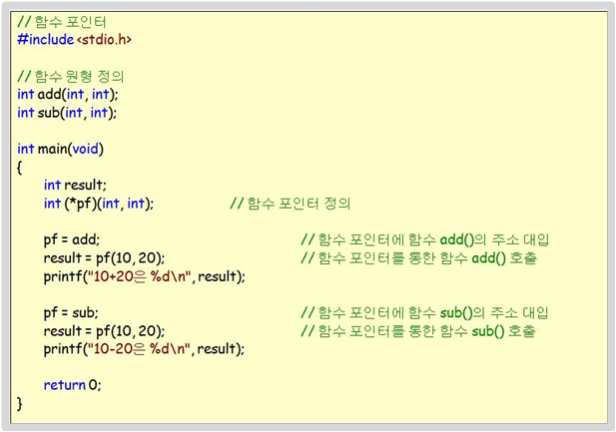
Task: Click the add() 주소 대입 comment
Action: (425, 240)
